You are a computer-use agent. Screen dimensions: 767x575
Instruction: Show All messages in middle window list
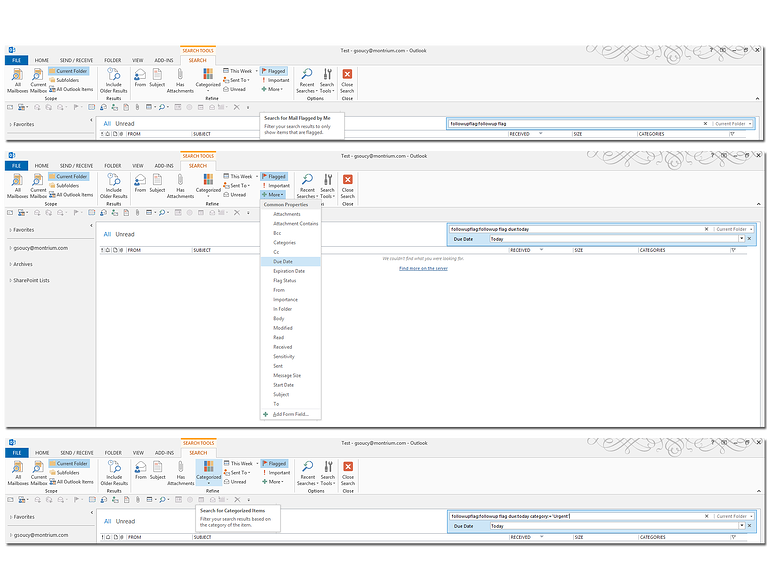(x=107, y=234)
